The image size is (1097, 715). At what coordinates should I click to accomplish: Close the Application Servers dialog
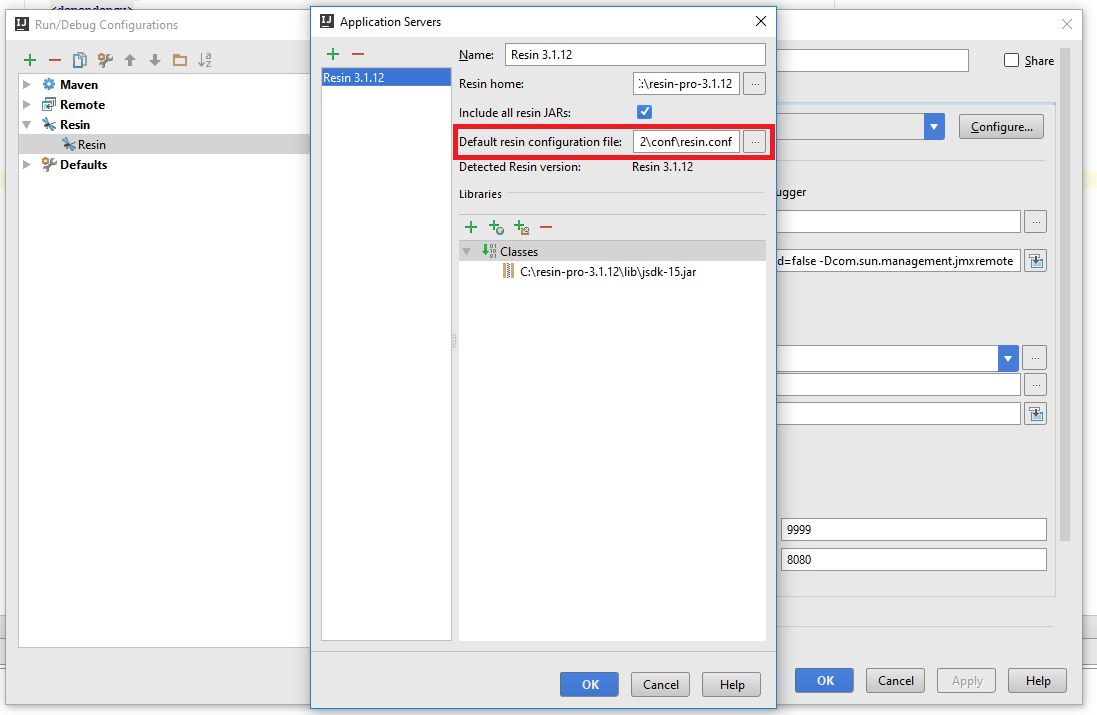pyautogui.click(x=760, y=22)
